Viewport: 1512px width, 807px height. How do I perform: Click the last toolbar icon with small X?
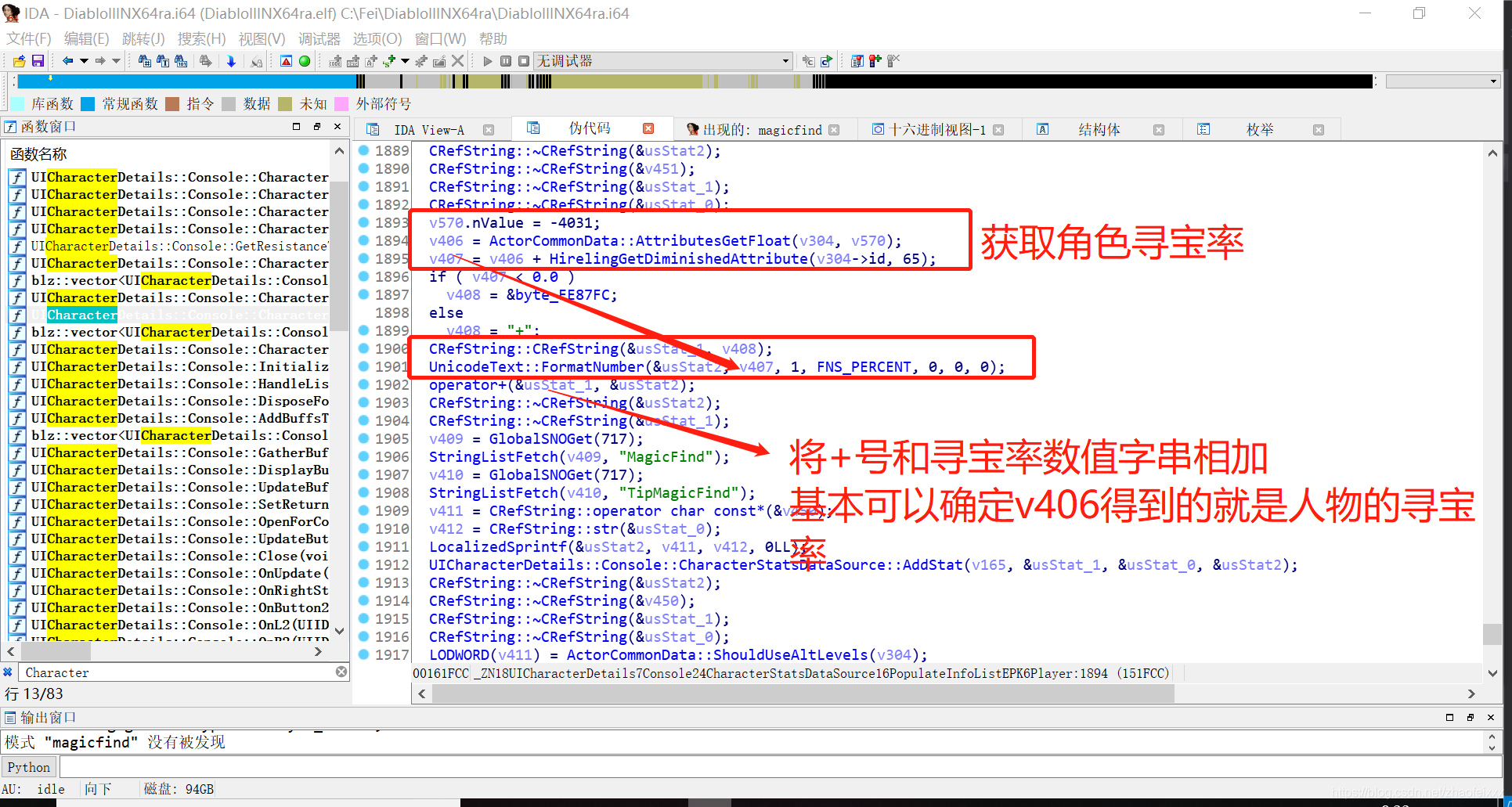893,61
